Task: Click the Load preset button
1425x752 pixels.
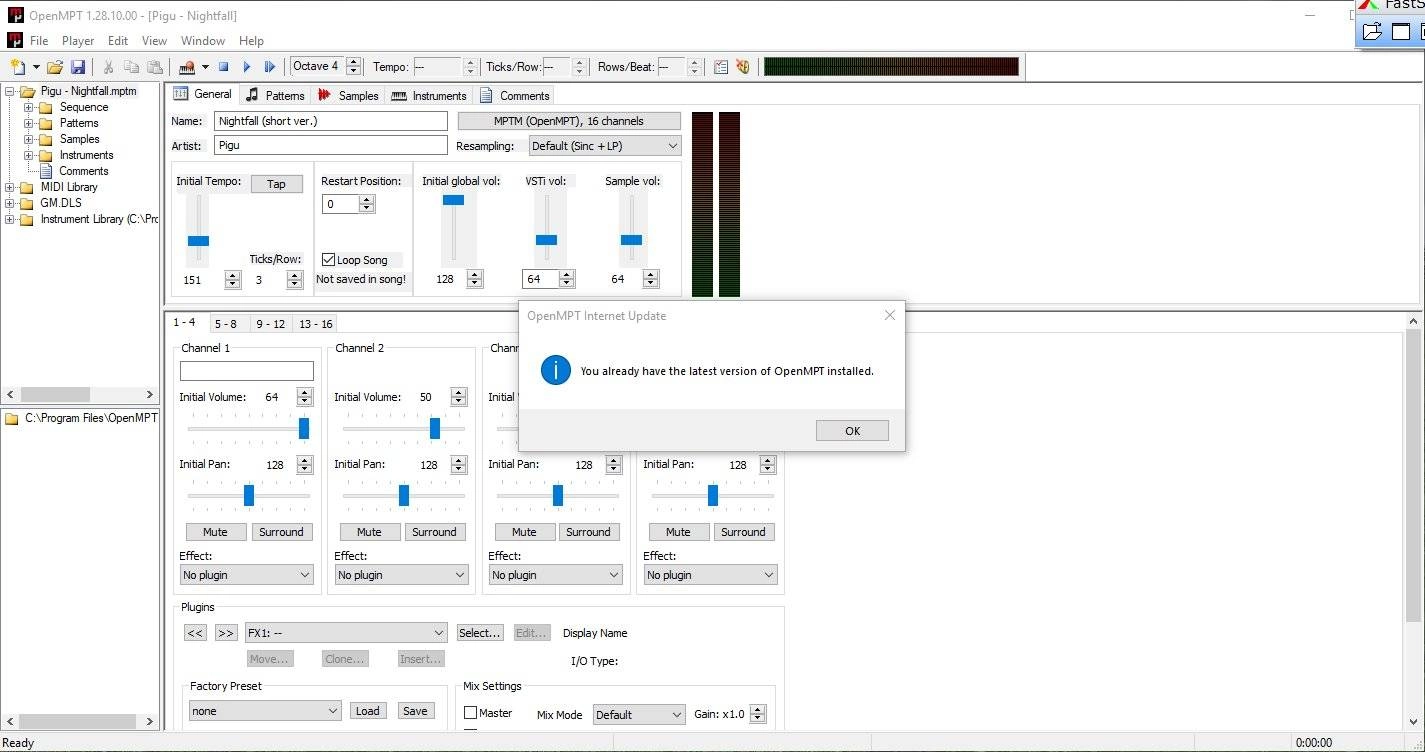Action: point(367,711)
